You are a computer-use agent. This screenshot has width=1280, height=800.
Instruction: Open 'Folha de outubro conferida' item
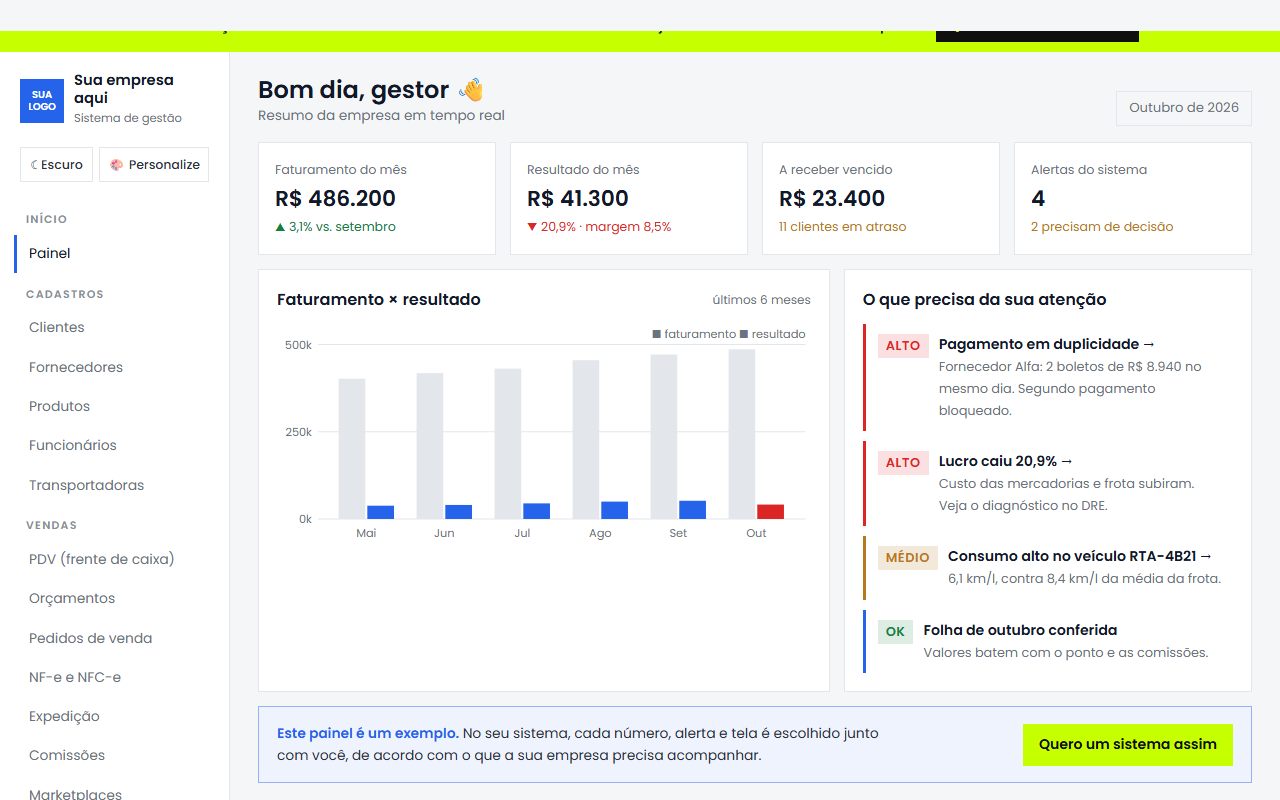coord(1020,630)
